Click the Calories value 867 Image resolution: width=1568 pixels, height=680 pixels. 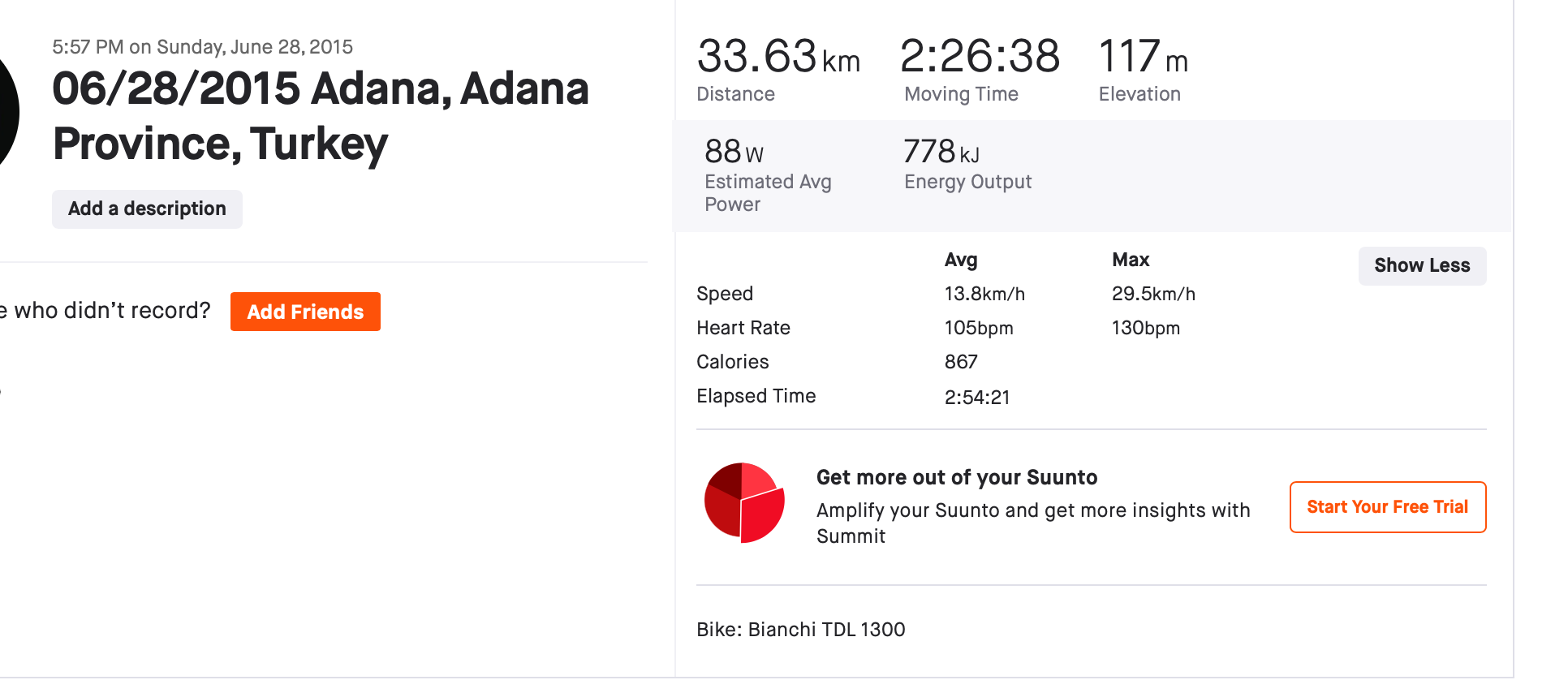[x=961, y=362]
